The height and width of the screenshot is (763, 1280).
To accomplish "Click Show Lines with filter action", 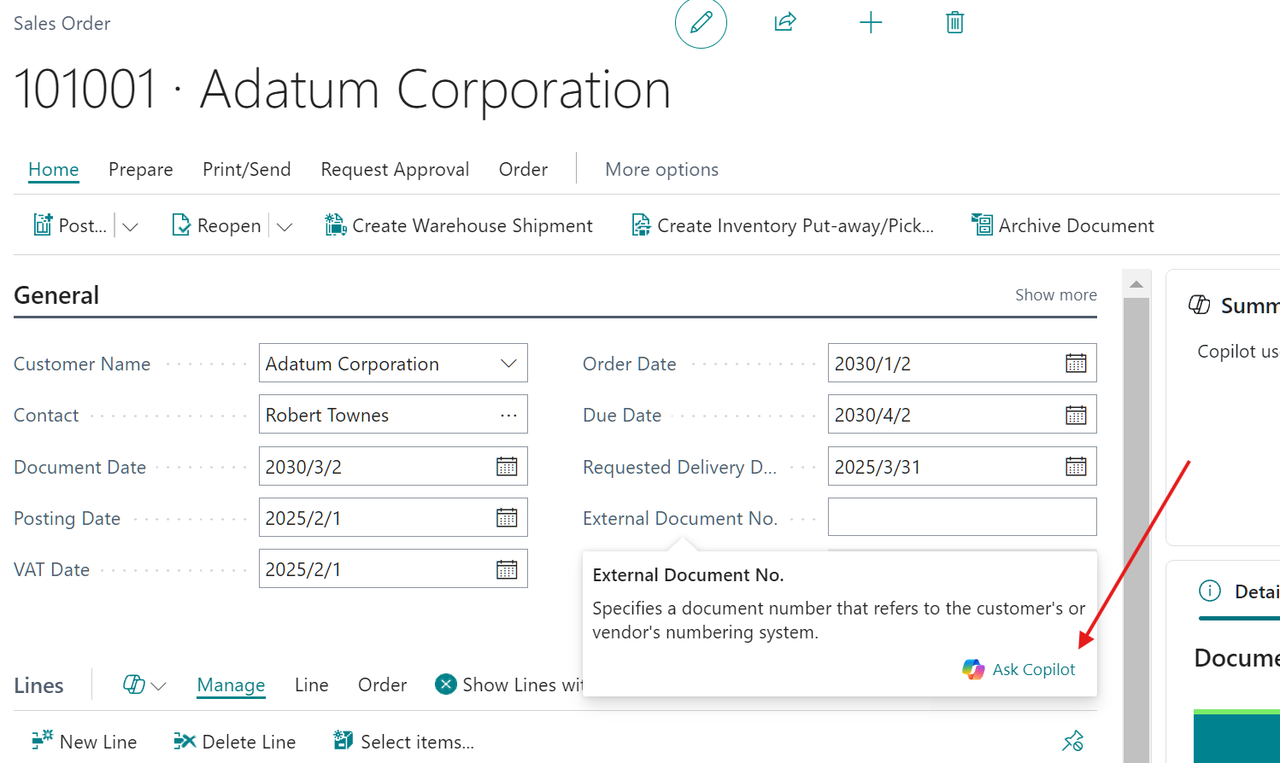I will [x=509, y=684].
